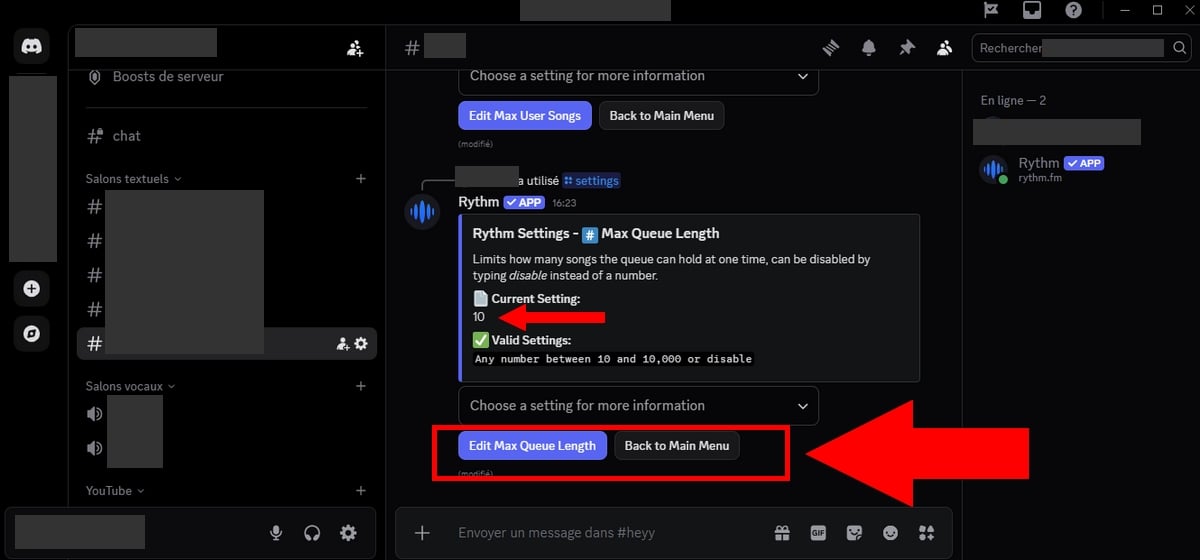Image resolution: width=1200 pixels, height=560 pixels.
Task: Click Edit Max Queue Length button
Action: coord(532,446)
